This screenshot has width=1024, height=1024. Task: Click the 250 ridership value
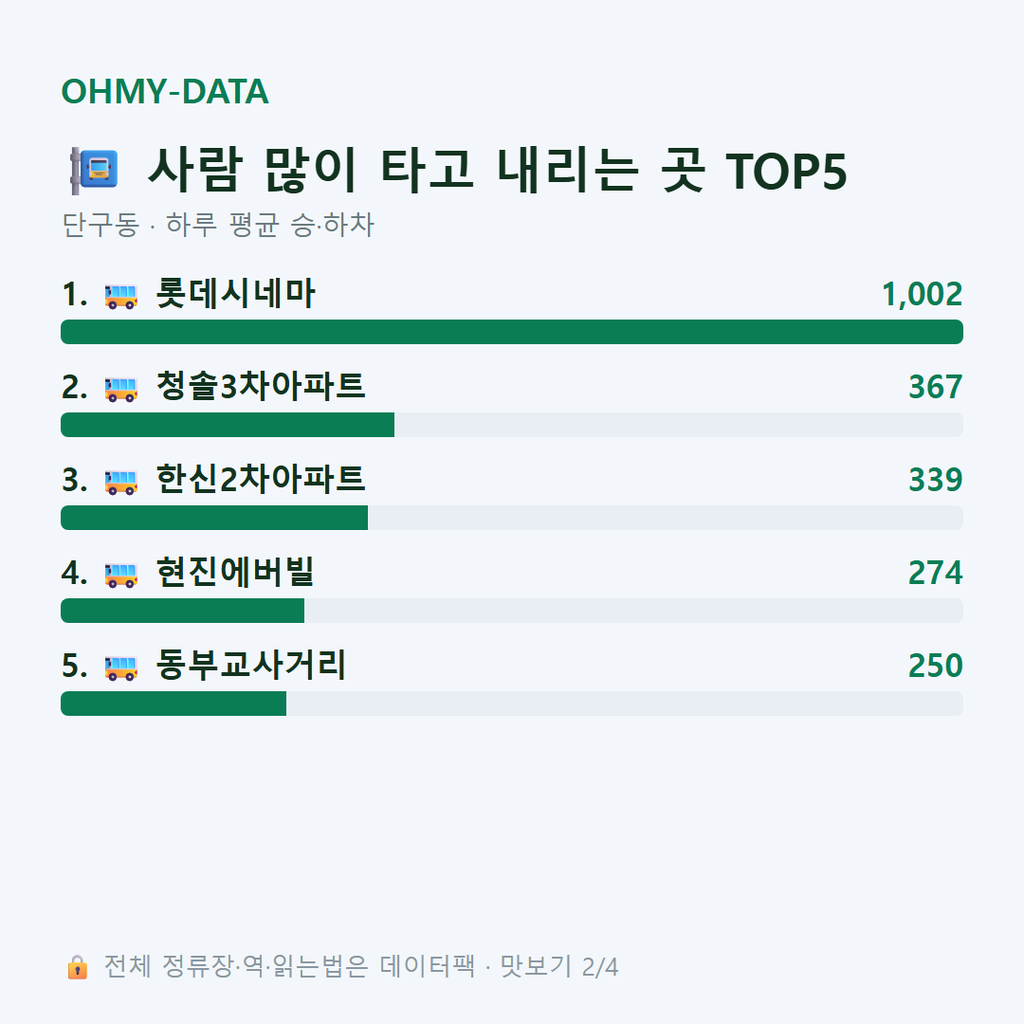tap(935, 665)
